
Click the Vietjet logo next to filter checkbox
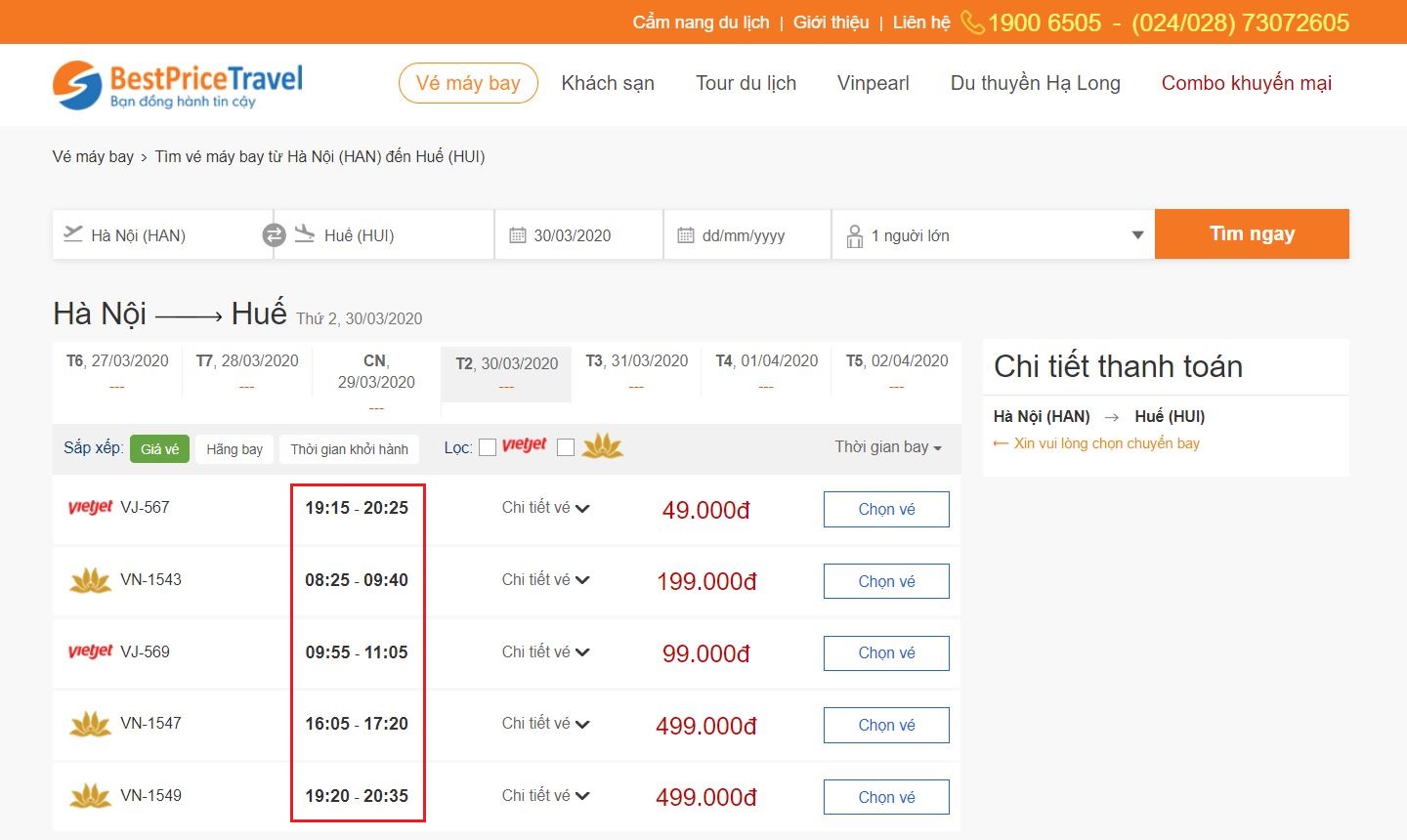(525, 445)
